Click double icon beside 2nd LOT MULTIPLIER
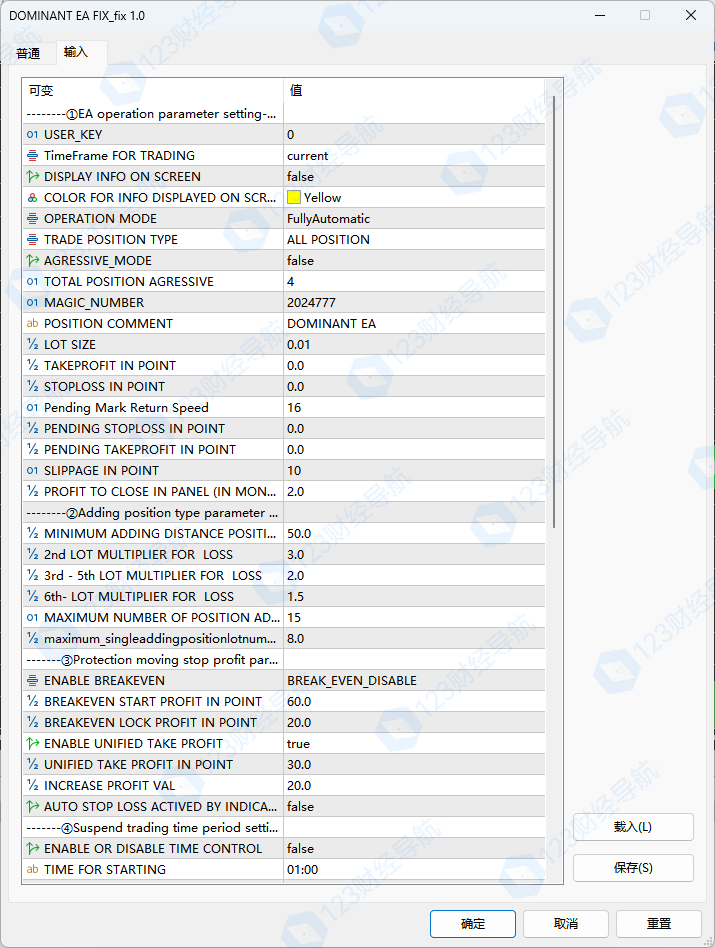 click(x=33, y=554)
